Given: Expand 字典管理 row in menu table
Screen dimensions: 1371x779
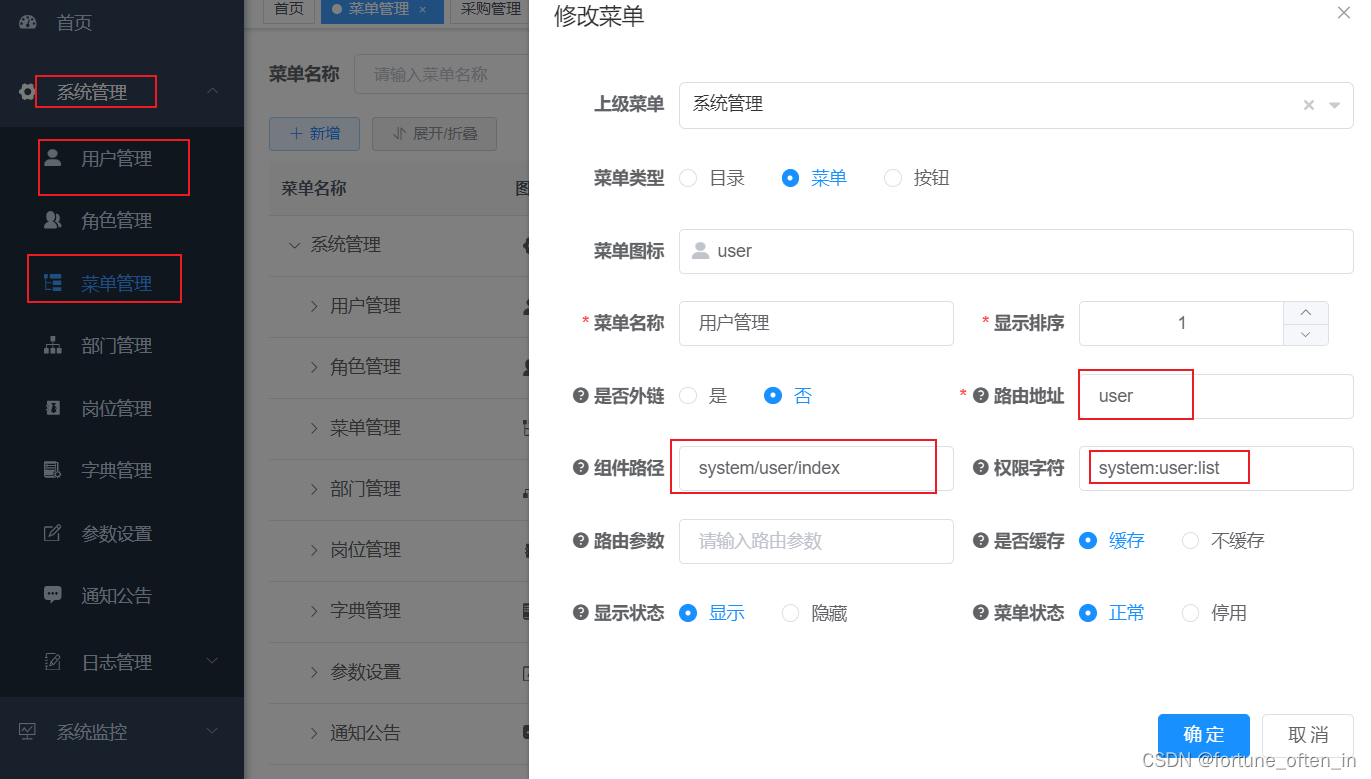Looking at the screenshot, I should click(x=315, y=611).
